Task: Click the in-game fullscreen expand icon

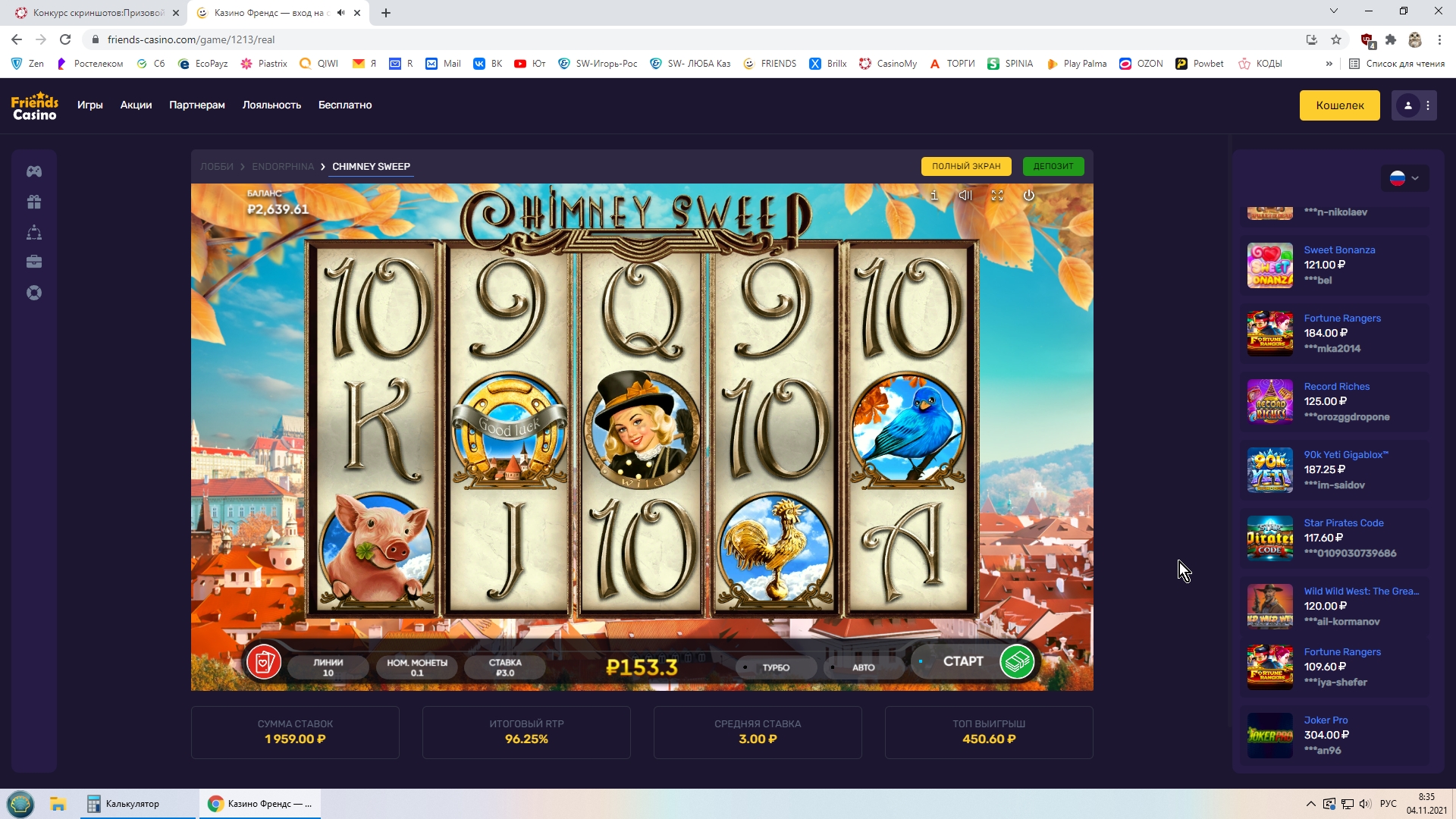Action: click(x=997, y=196)
